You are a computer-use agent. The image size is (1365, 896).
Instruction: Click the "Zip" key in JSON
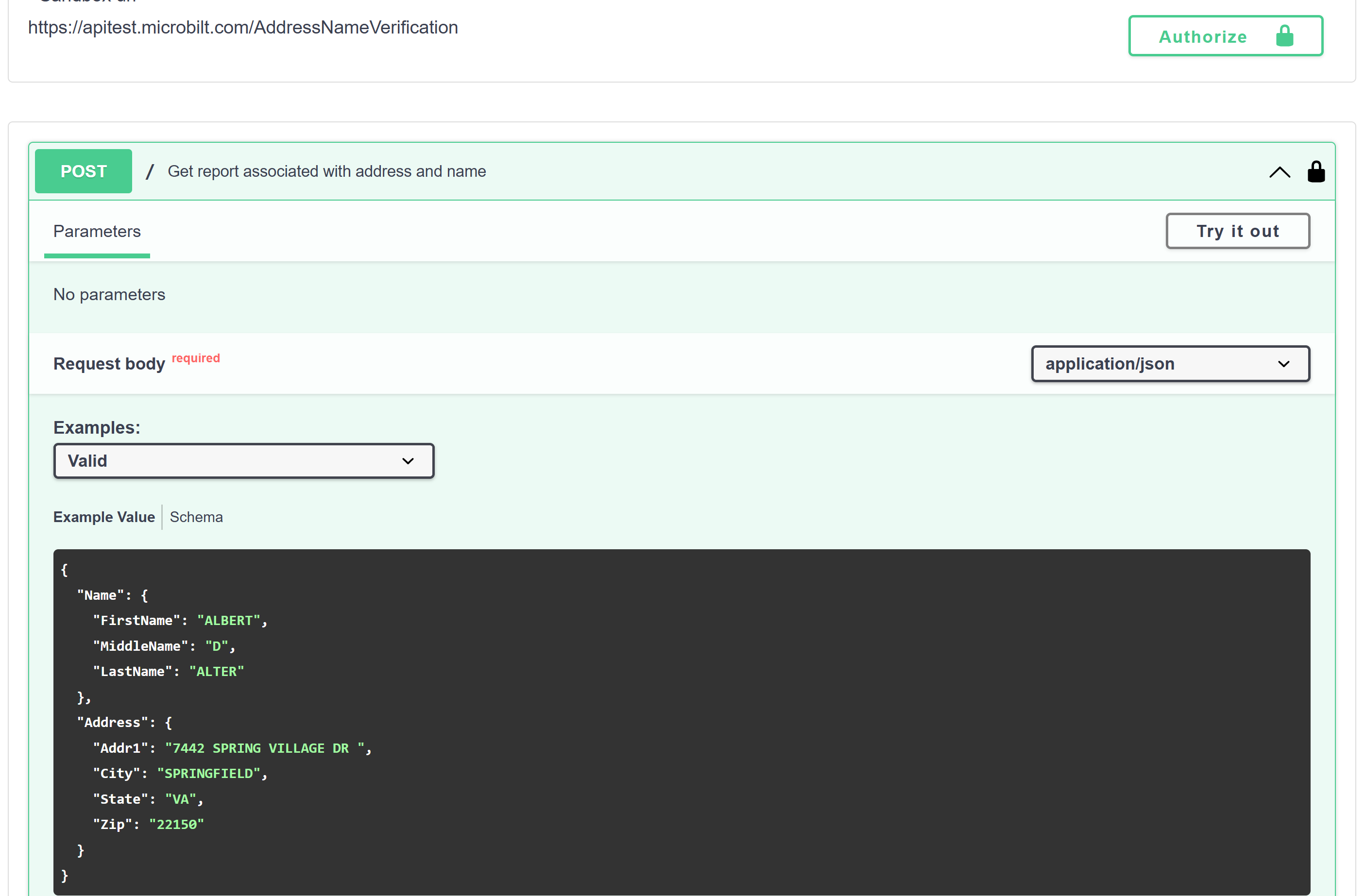pyautogui.click(x=112, y=825)
